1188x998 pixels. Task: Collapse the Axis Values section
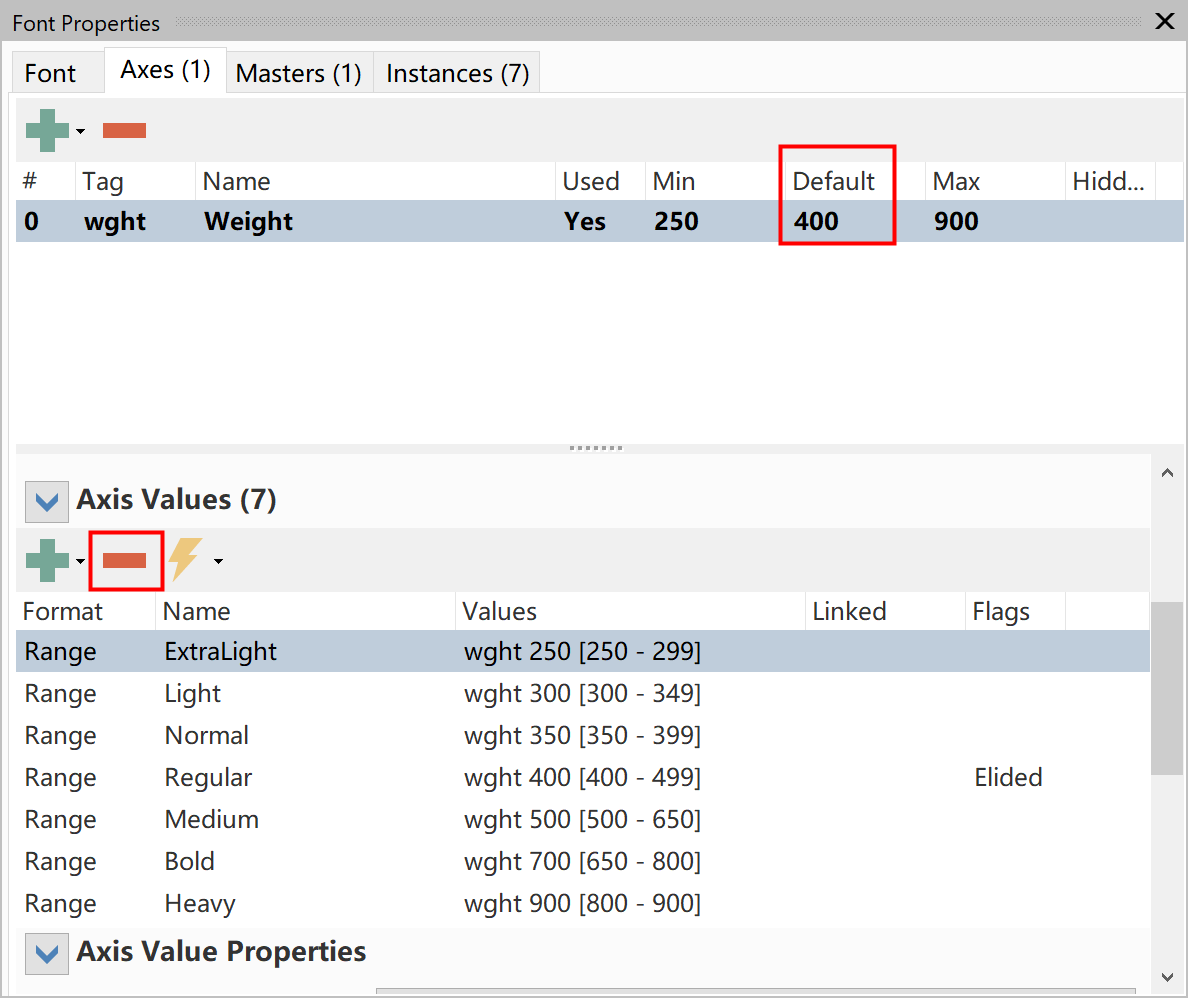click(47, 502)
